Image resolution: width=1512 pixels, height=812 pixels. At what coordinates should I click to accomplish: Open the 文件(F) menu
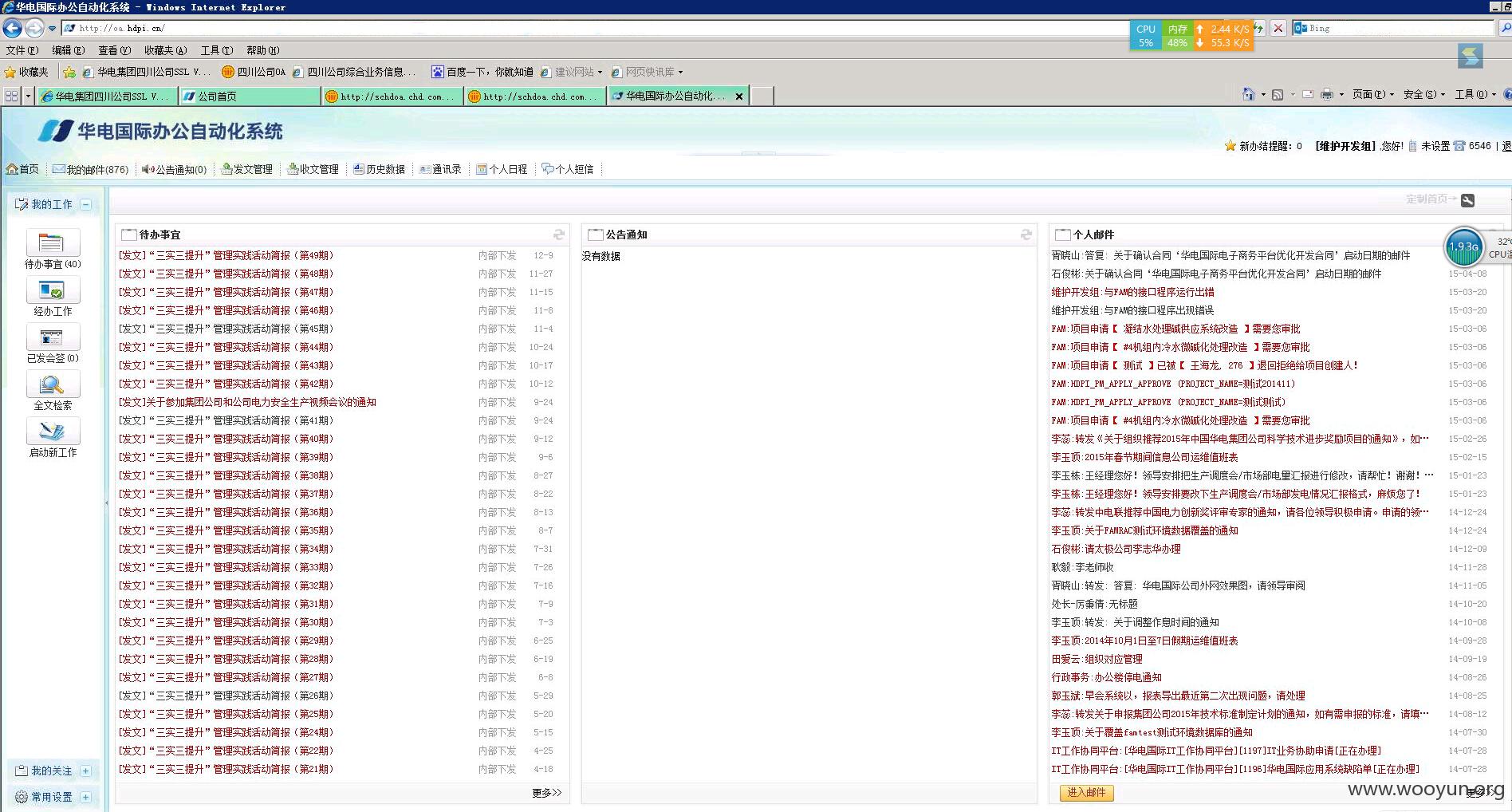22,50
